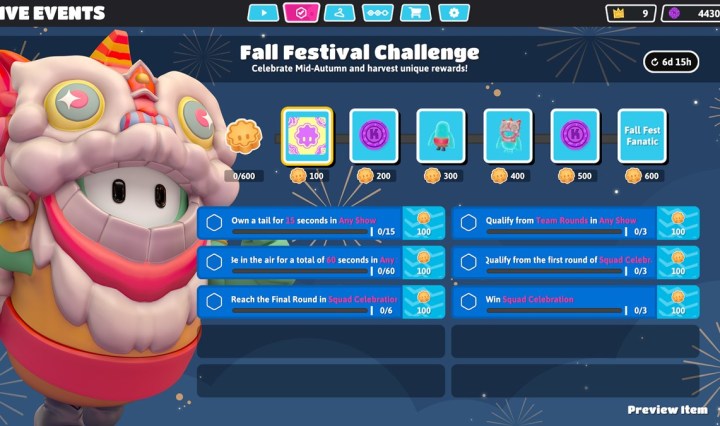The width and height of the screenshot is (720, 426).
Task: Open the settings gear icon
Action: coord(454,13)
